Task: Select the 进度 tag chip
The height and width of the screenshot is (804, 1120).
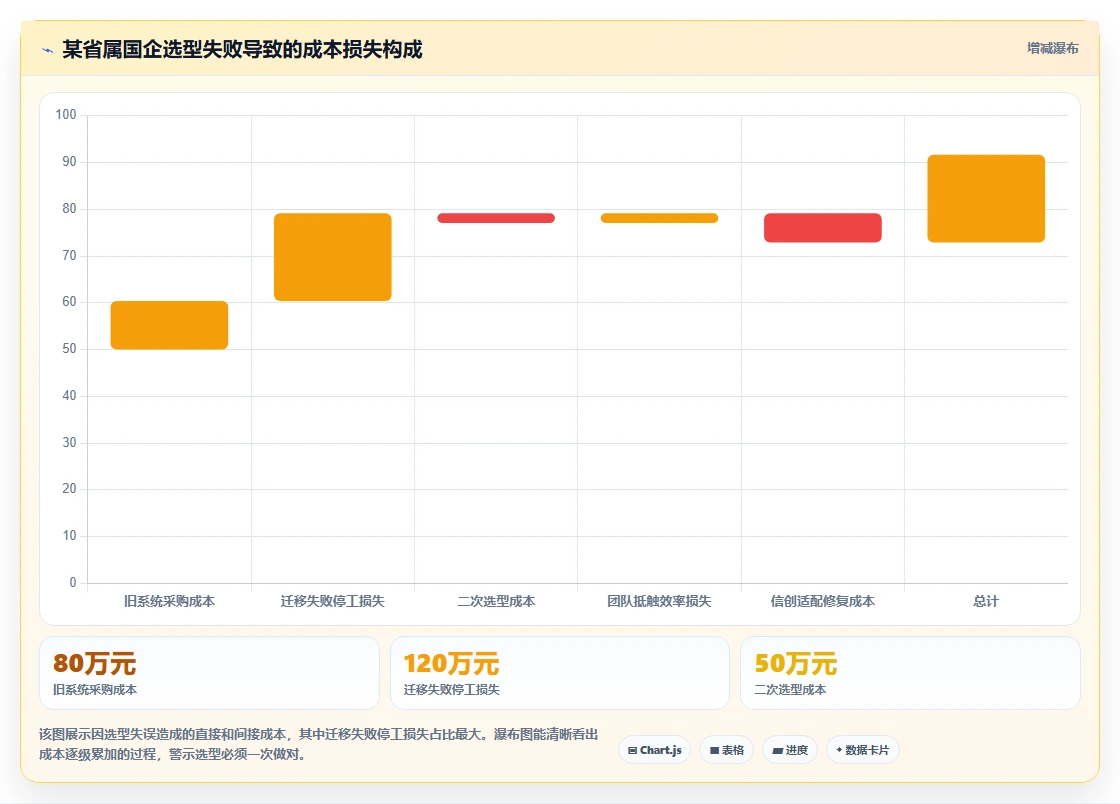Action: click(790, 750)
